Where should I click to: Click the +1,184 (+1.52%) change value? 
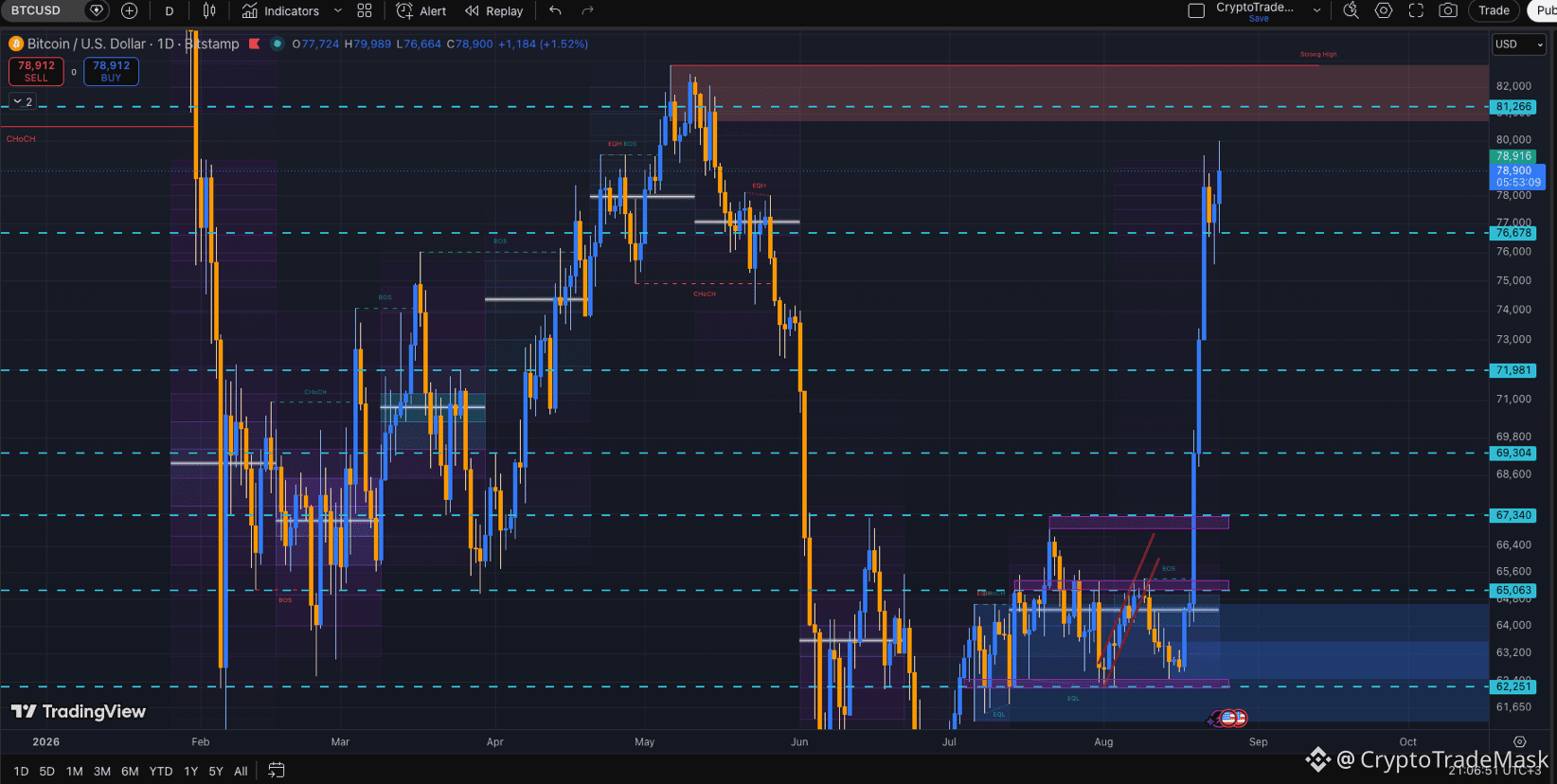(x=543, y=44)
